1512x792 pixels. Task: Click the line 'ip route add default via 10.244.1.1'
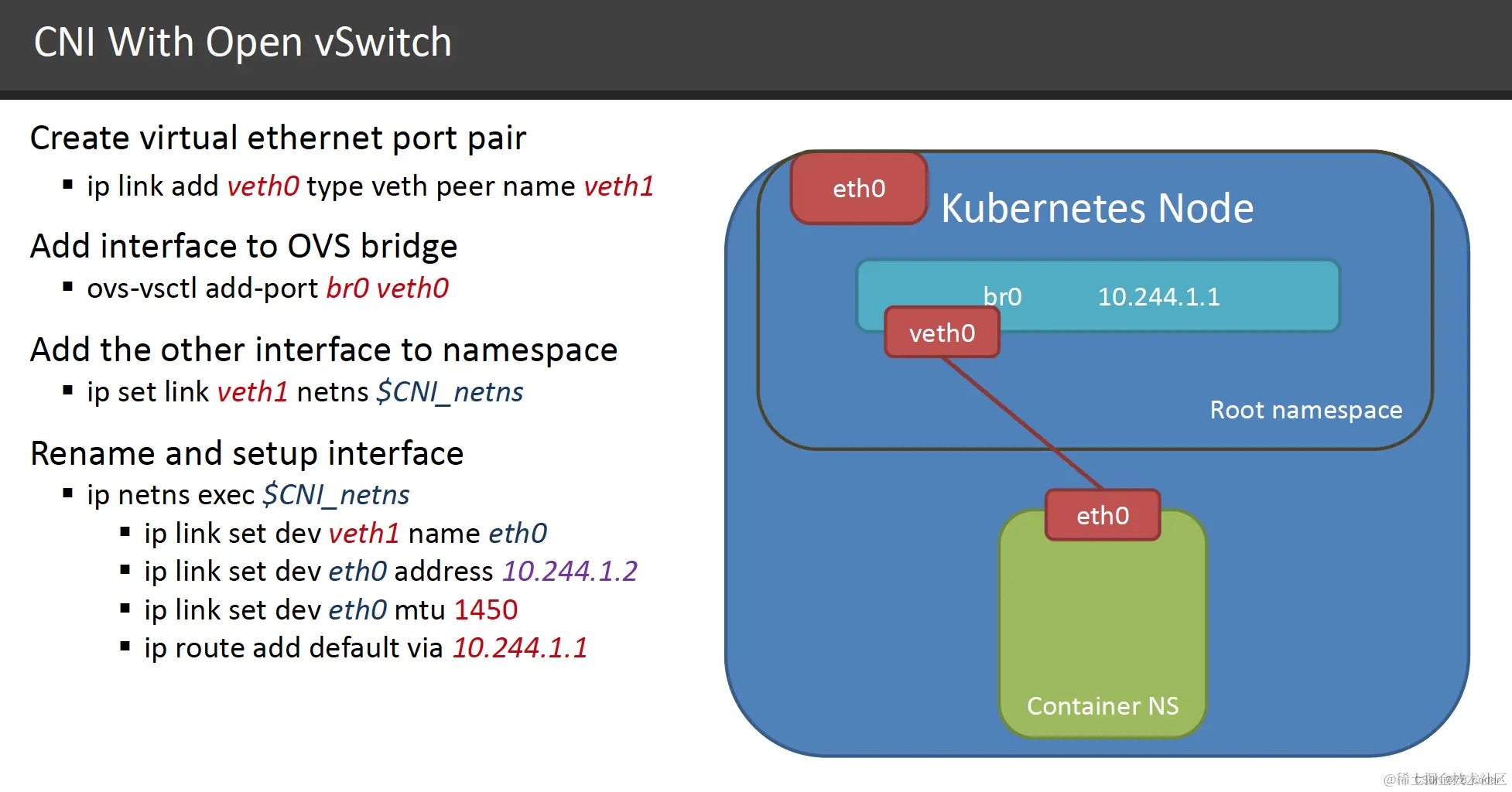click(366, 648)
